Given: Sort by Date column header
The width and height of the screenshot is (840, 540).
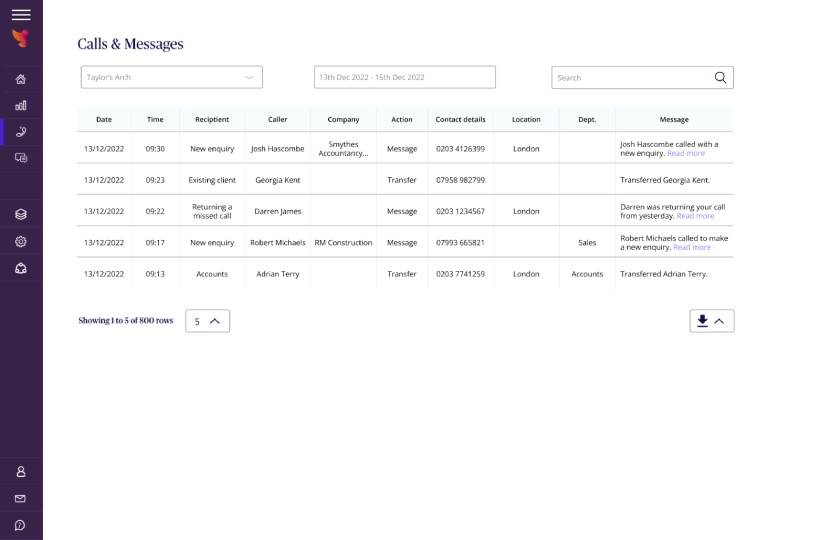Looking at the screenshot, I should tap(104, 119).
